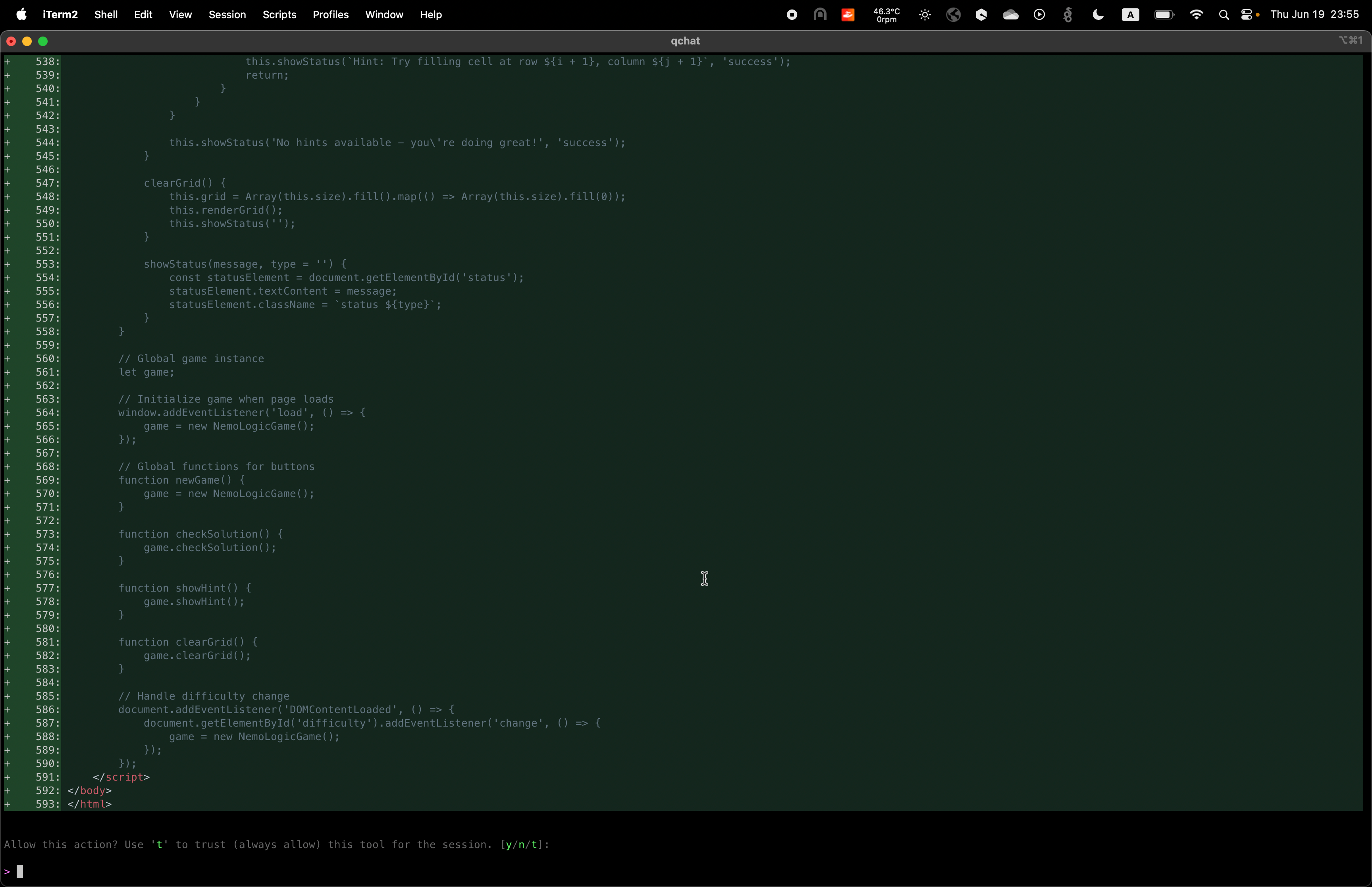Click the brightness sun icon in menu bar
The width and height of the screenshot is (1372, 887).
(x=925, y=15)
